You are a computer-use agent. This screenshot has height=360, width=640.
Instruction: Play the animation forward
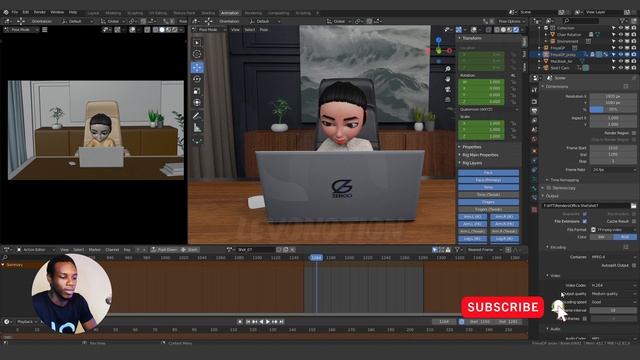[268, 322]
